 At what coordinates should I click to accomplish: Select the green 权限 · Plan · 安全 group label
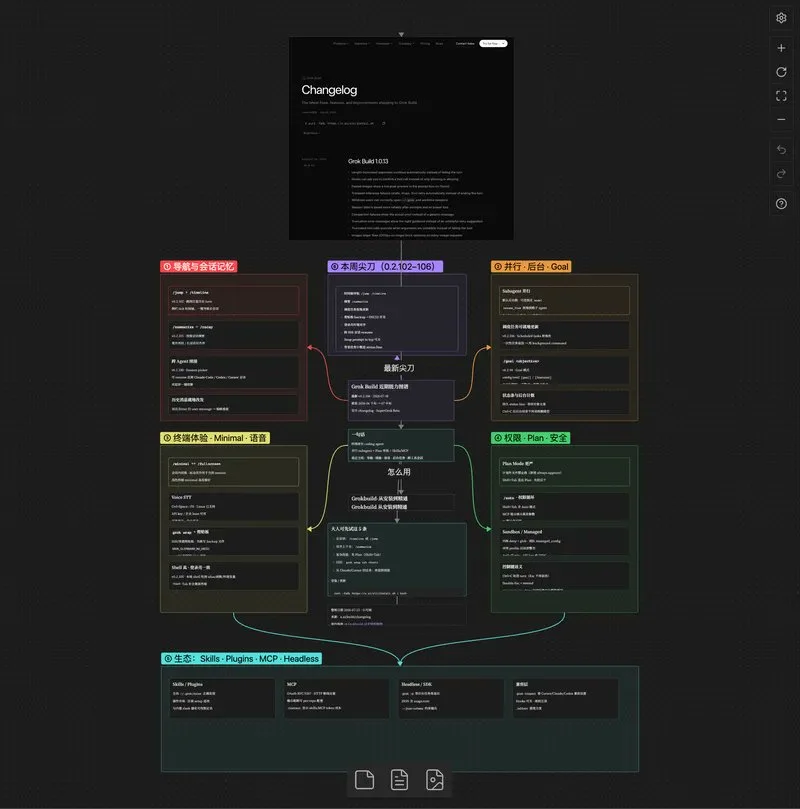(x=530, y=438)
